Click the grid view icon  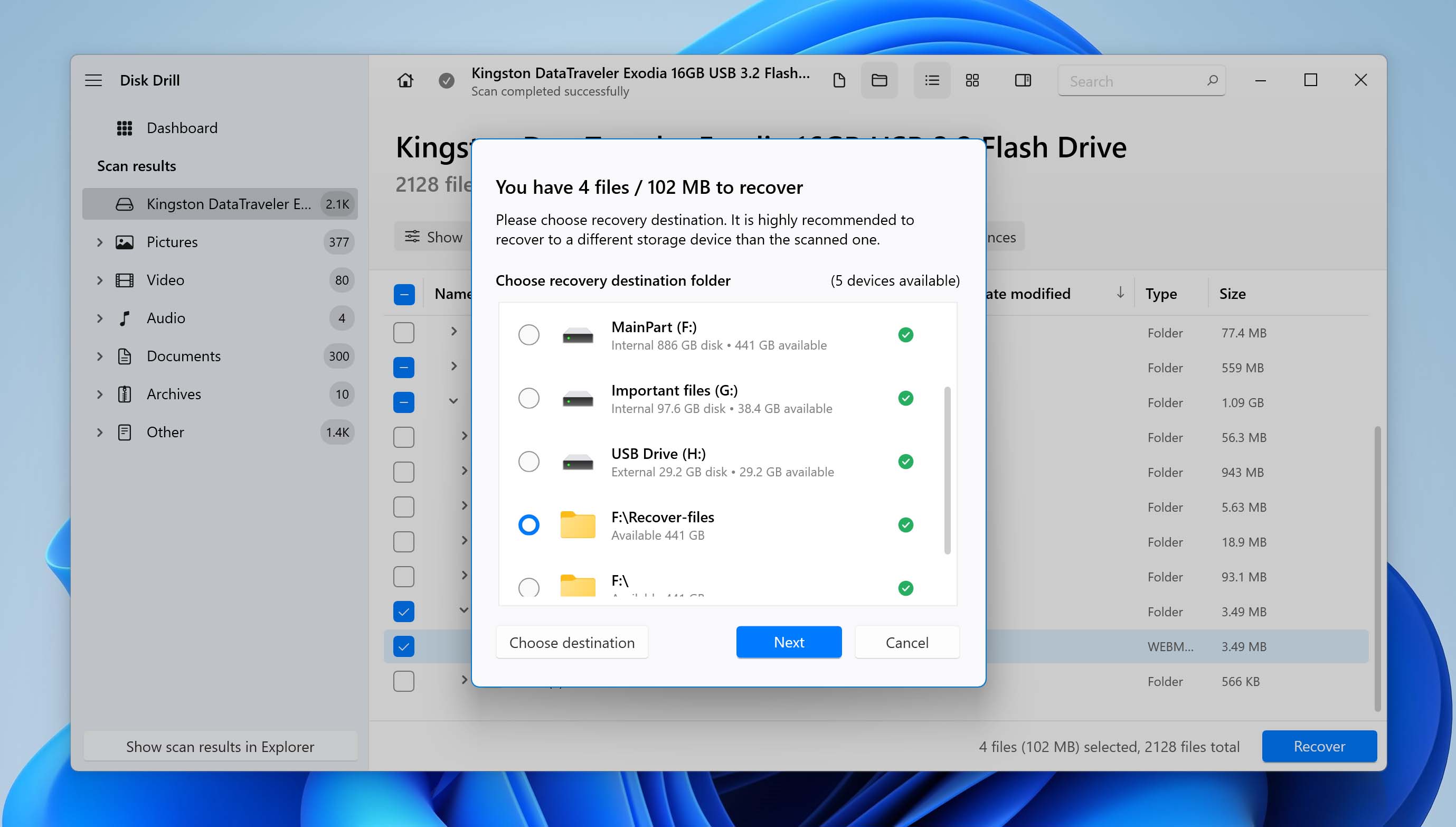[972, 80]
